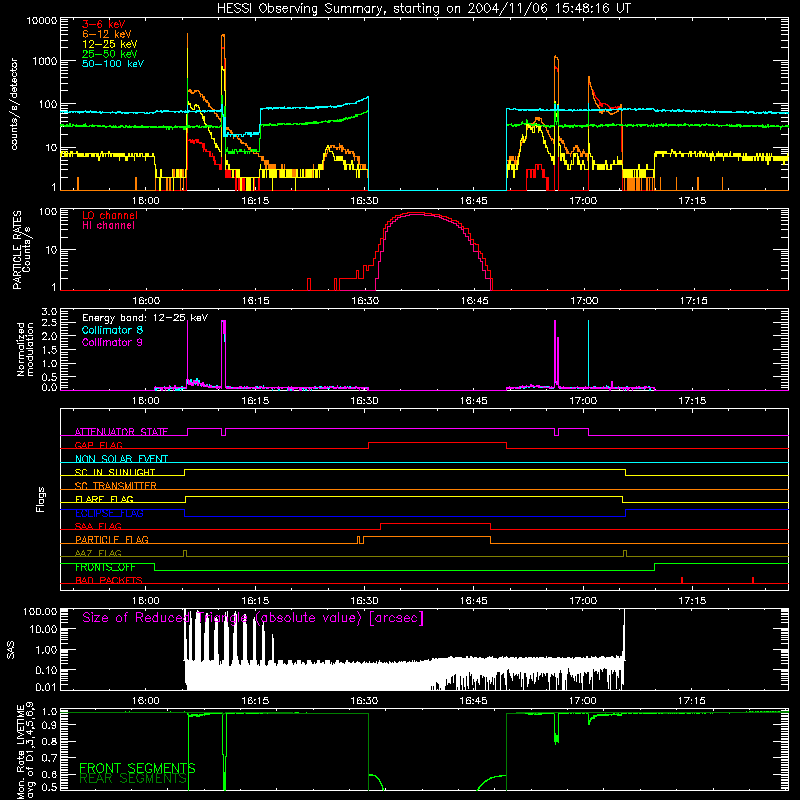Select the "Collimator 8" legend entry

(112, 330)
